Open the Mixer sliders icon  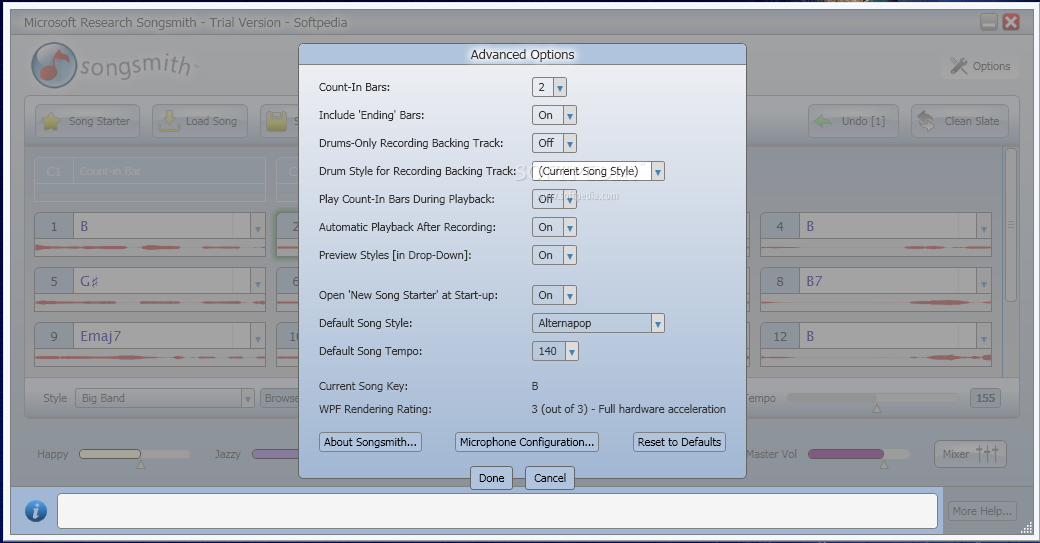(987, 454)
